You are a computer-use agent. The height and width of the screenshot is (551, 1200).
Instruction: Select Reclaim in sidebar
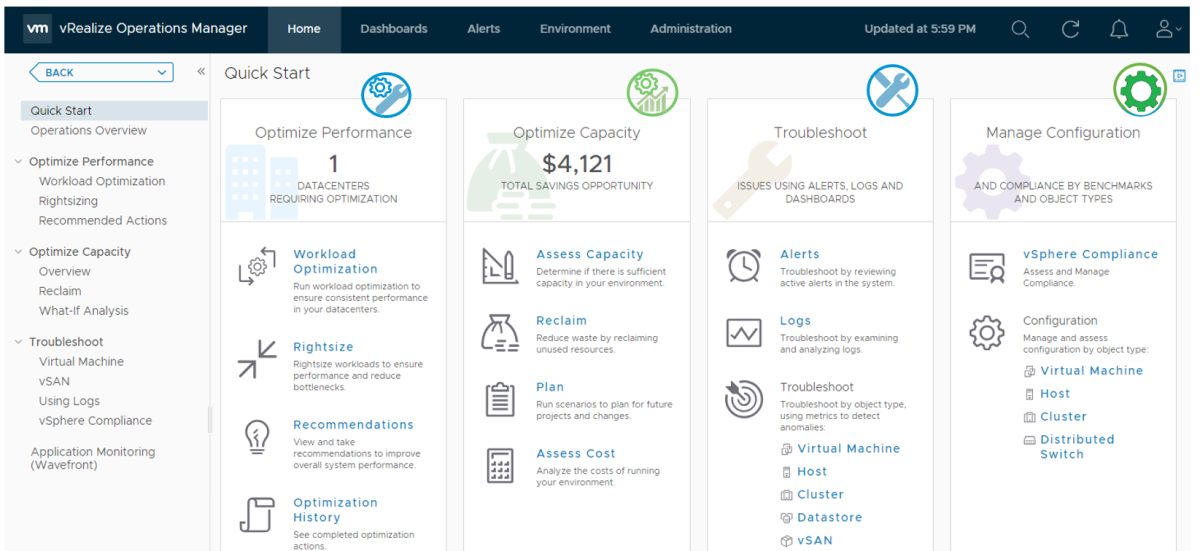[60, 291]
